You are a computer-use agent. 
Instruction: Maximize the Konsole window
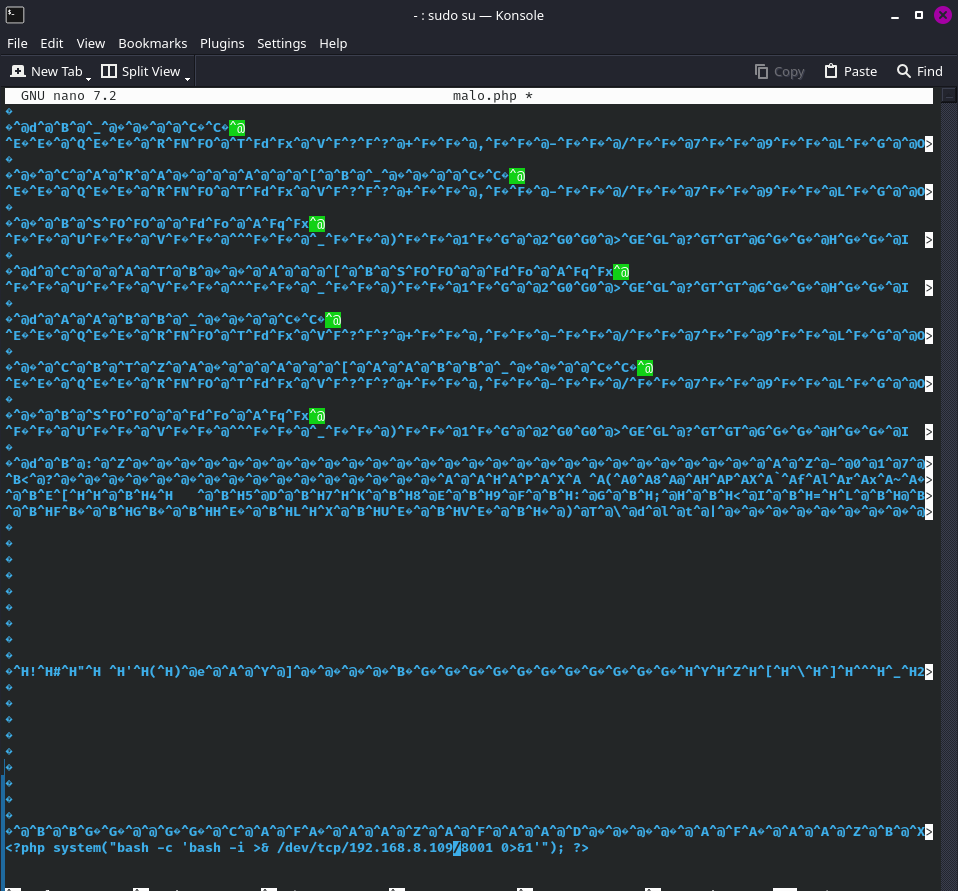pyautogui.click(x=919, y=15)
